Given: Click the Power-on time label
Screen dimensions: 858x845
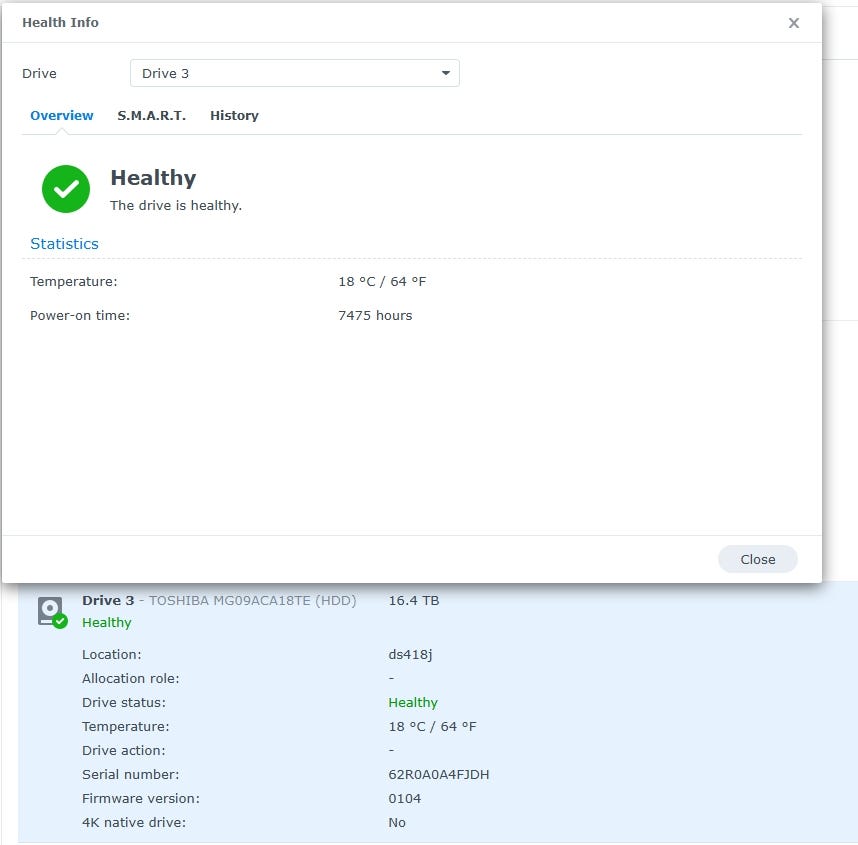Looking at the screenshot, I should [80, 315].
